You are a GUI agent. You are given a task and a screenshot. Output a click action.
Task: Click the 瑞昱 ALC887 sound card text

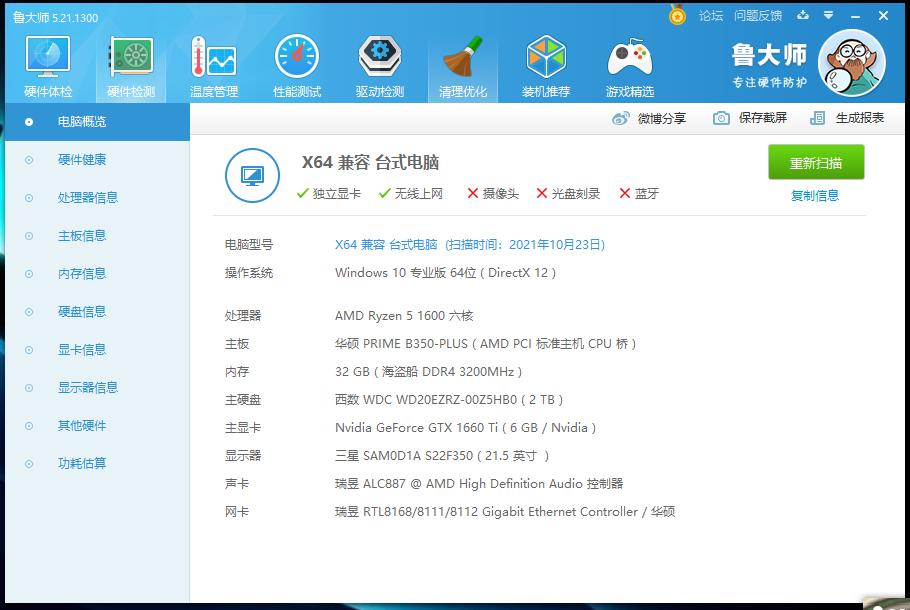click(x=479, y=483)
